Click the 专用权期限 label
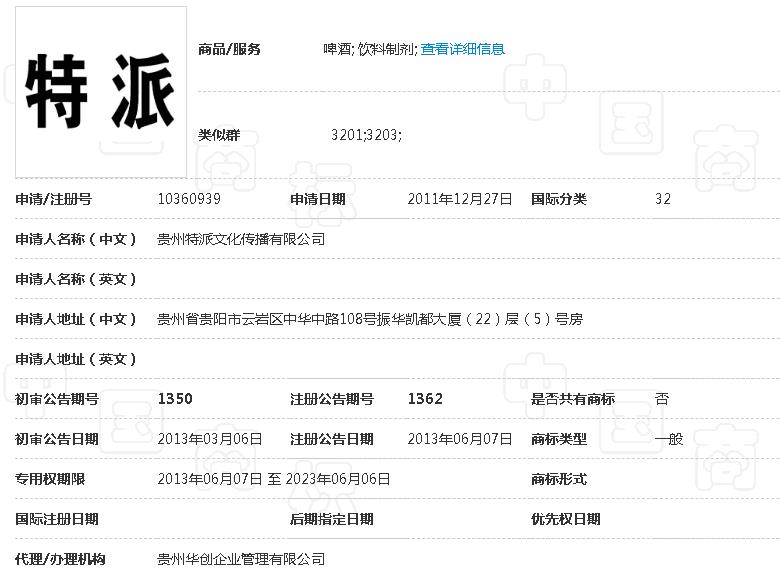Screen dimensions: 781x577 click(x=50, y=479)
